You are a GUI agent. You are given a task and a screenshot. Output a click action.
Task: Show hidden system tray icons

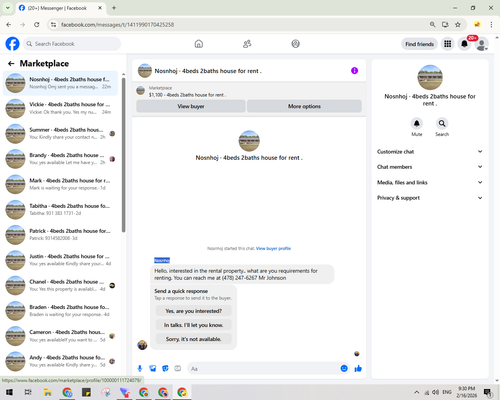[x=417, y=392]
